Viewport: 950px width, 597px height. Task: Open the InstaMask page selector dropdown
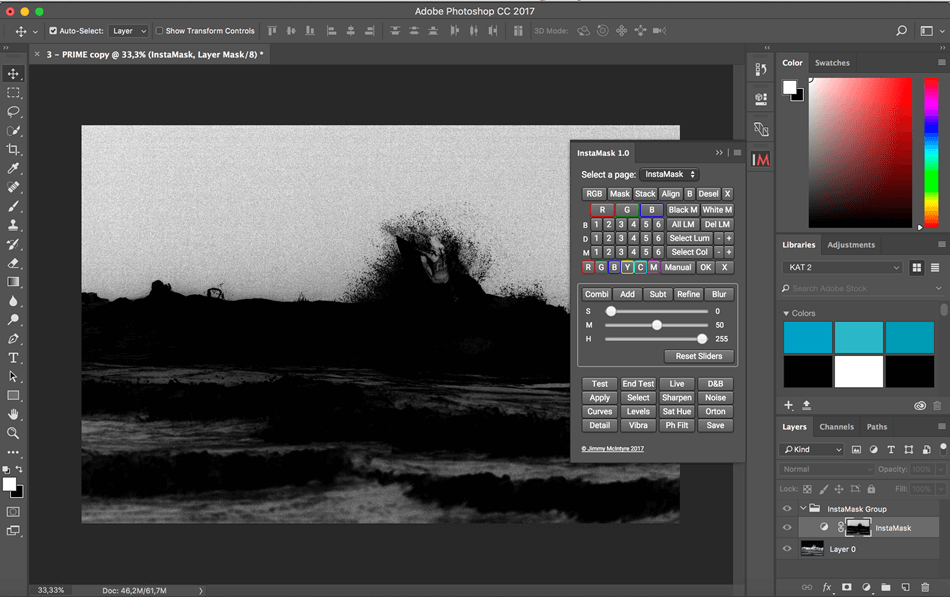tap(669, 175)
